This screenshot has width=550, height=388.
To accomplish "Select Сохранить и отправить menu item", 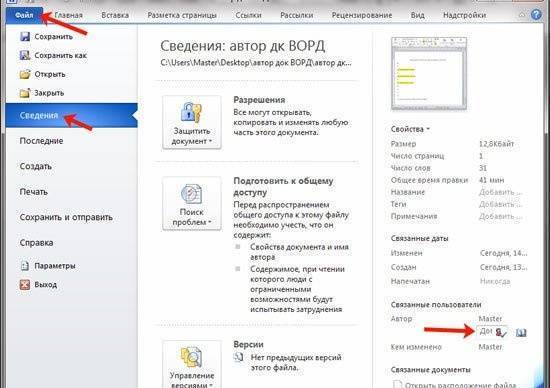I will click(x=66, y=217).
